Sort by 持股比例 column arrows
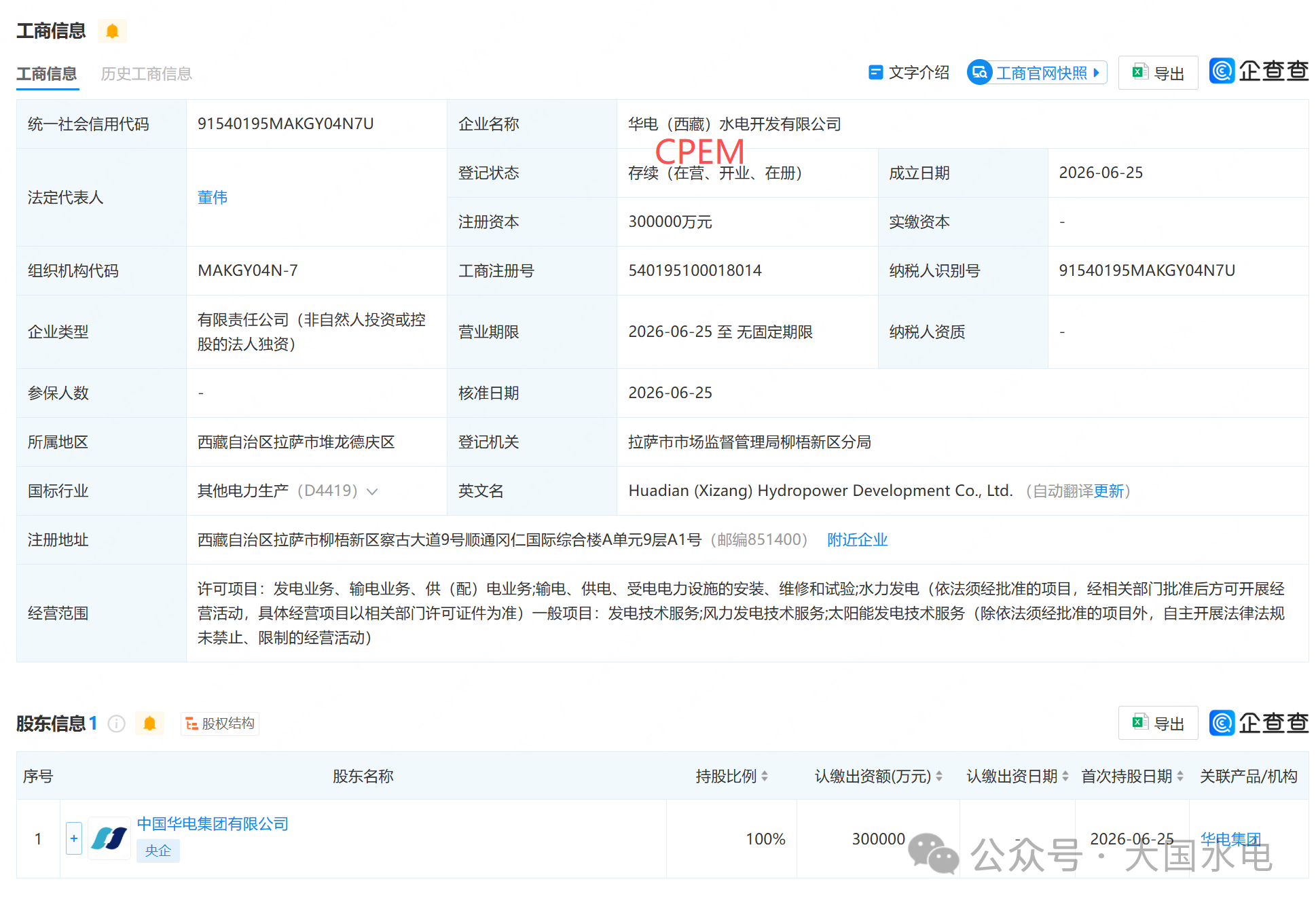Viewport: 1316px width, 909px height. (x=765, y=776)
